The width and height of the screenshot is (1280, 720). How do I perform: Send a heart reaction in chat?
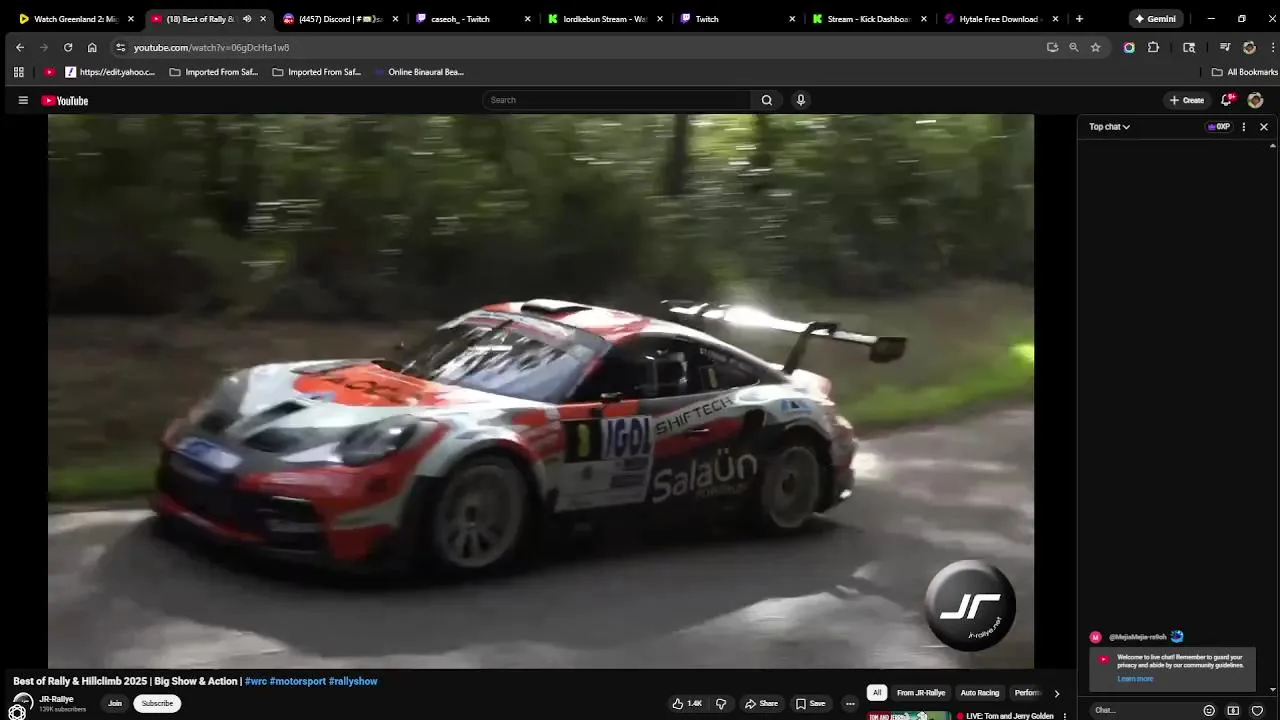coord(1258,711)
